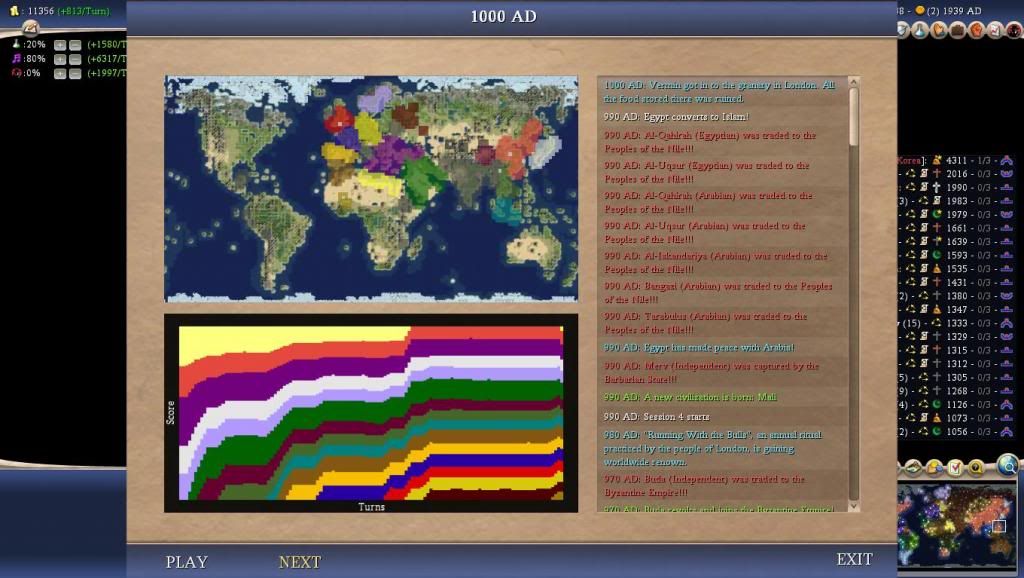
Task: Select the 'Bangazi (Arabian) was traded' entry
Action: click(x=721, y=293)
